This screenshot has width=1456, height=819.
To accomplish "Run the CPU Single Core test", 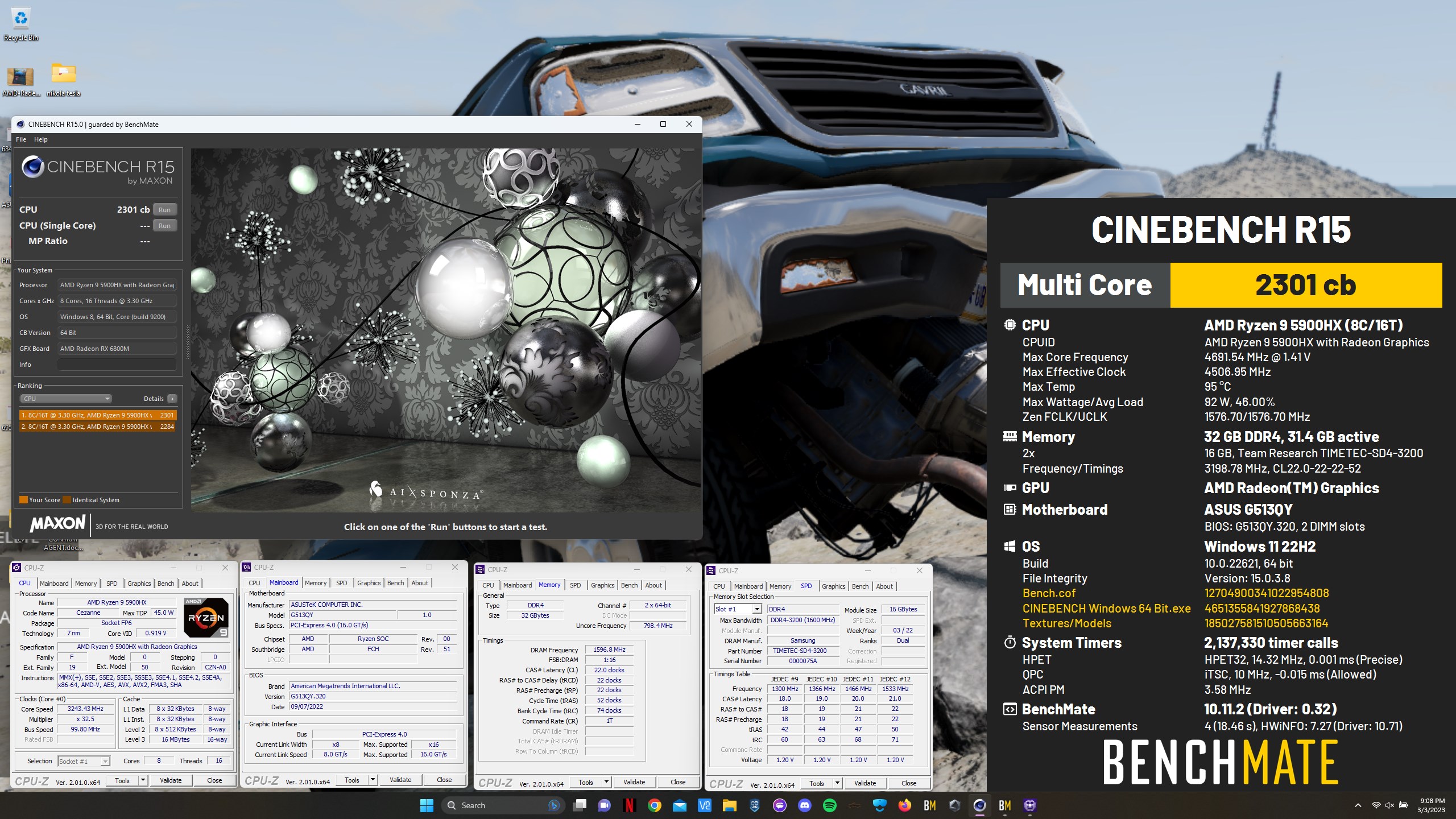I will pyautogui.click(x=164, y=226).
